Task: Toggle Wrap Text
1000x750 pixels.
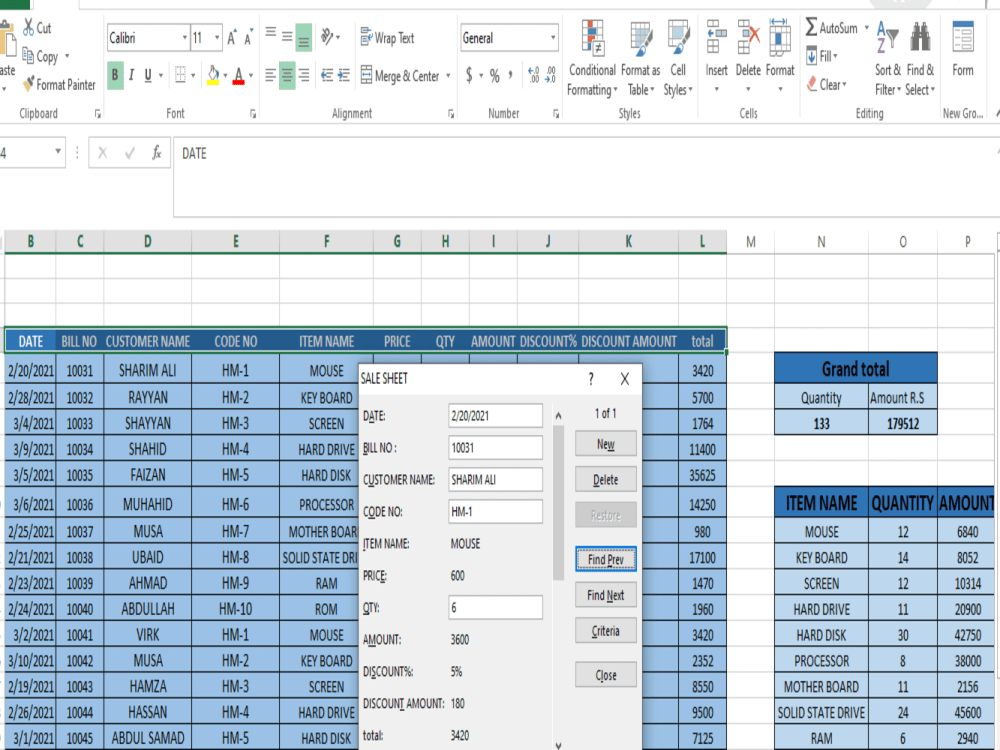Action: 387,38
